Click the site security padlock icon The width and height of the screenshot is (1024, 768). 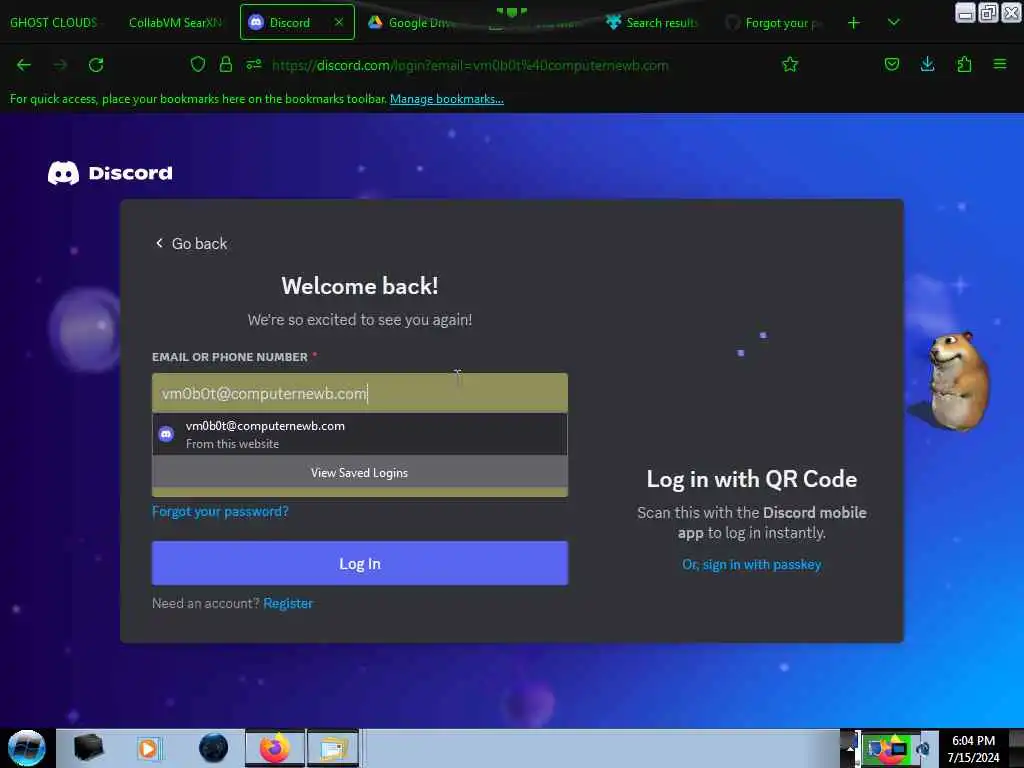[226, 64]
